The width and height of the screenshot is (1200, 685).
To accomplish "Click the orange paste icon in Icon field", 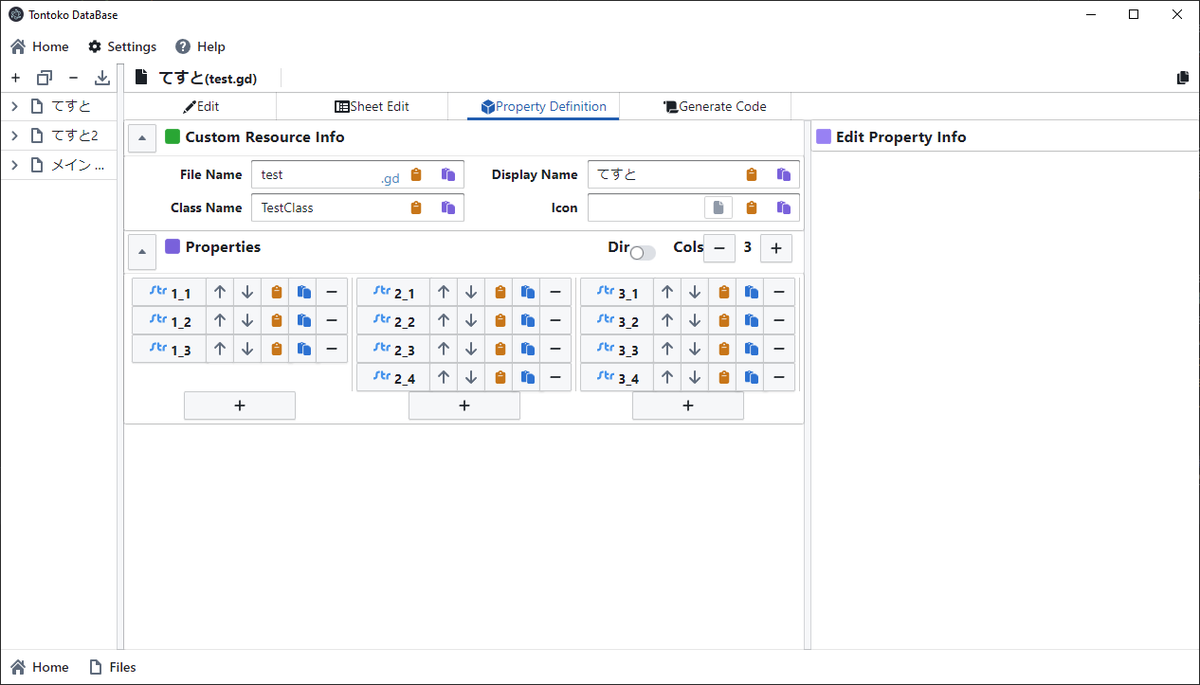I will 752,208.
